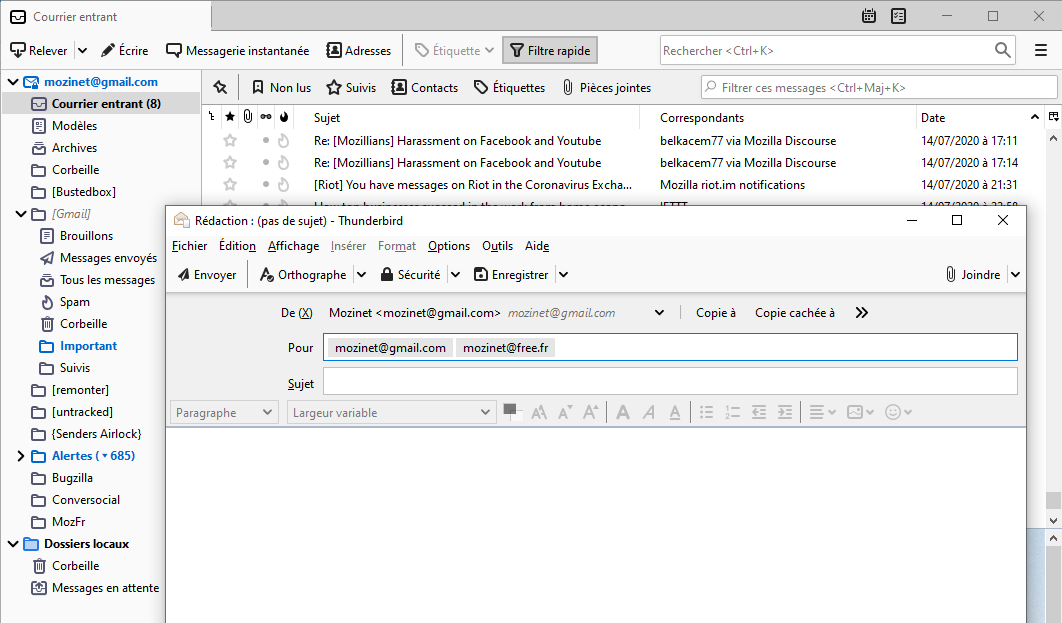Open the Outils menu
1062x623 pixels.
[497, 246]
